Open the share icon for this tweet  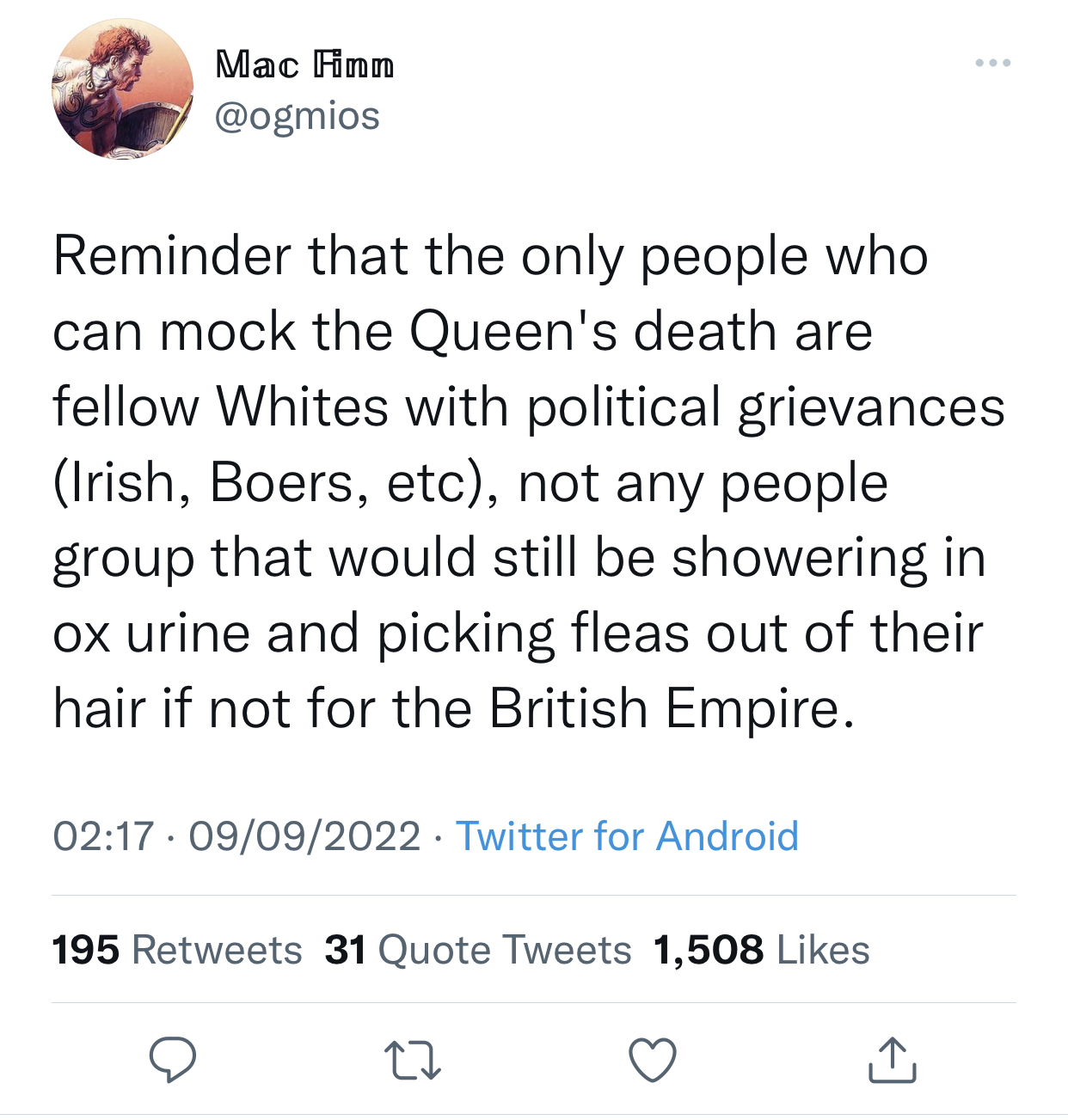pyautogui.click(x=892, y=1059)
